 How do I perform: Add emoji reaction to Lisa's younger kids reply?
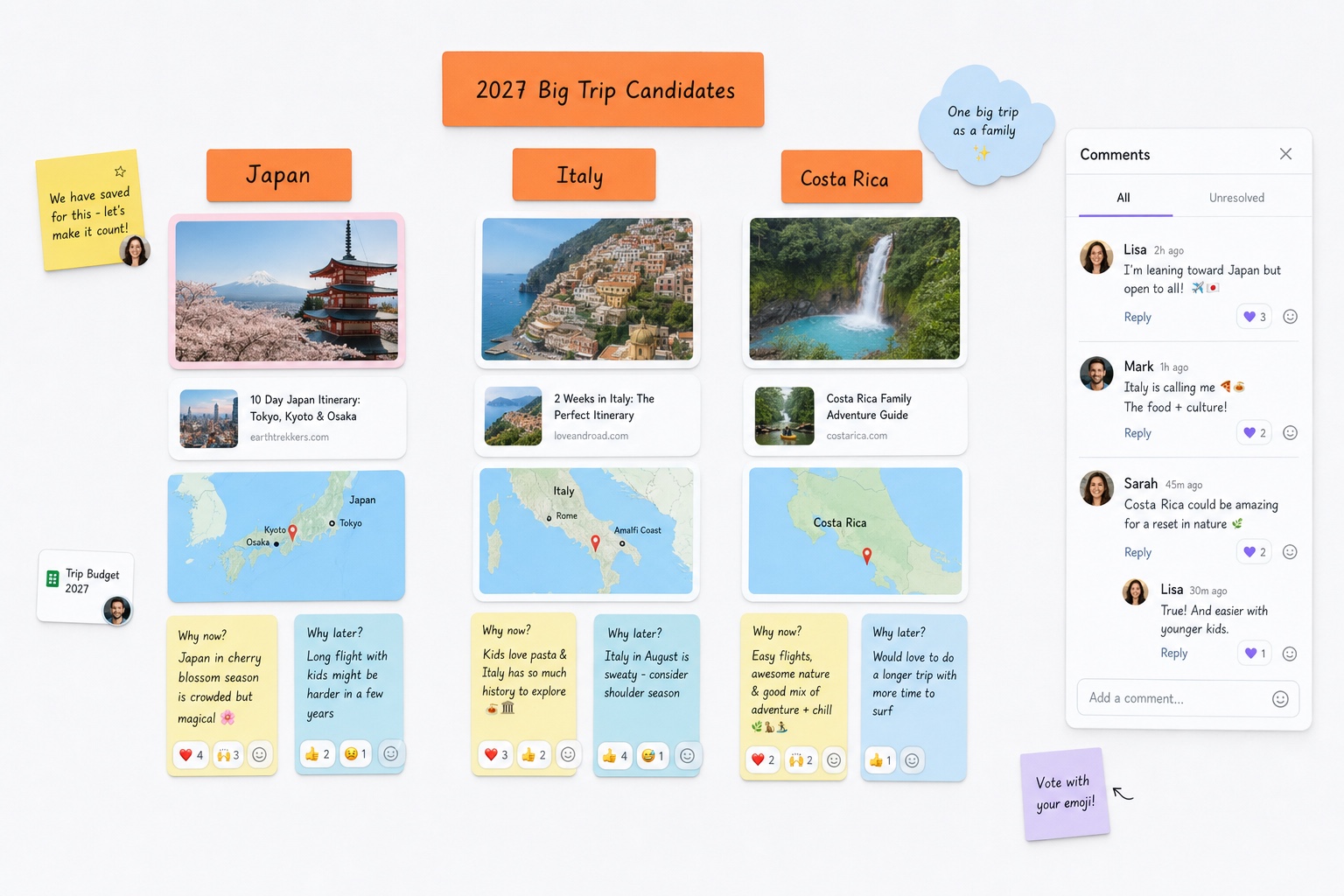tap(1290, 654)
